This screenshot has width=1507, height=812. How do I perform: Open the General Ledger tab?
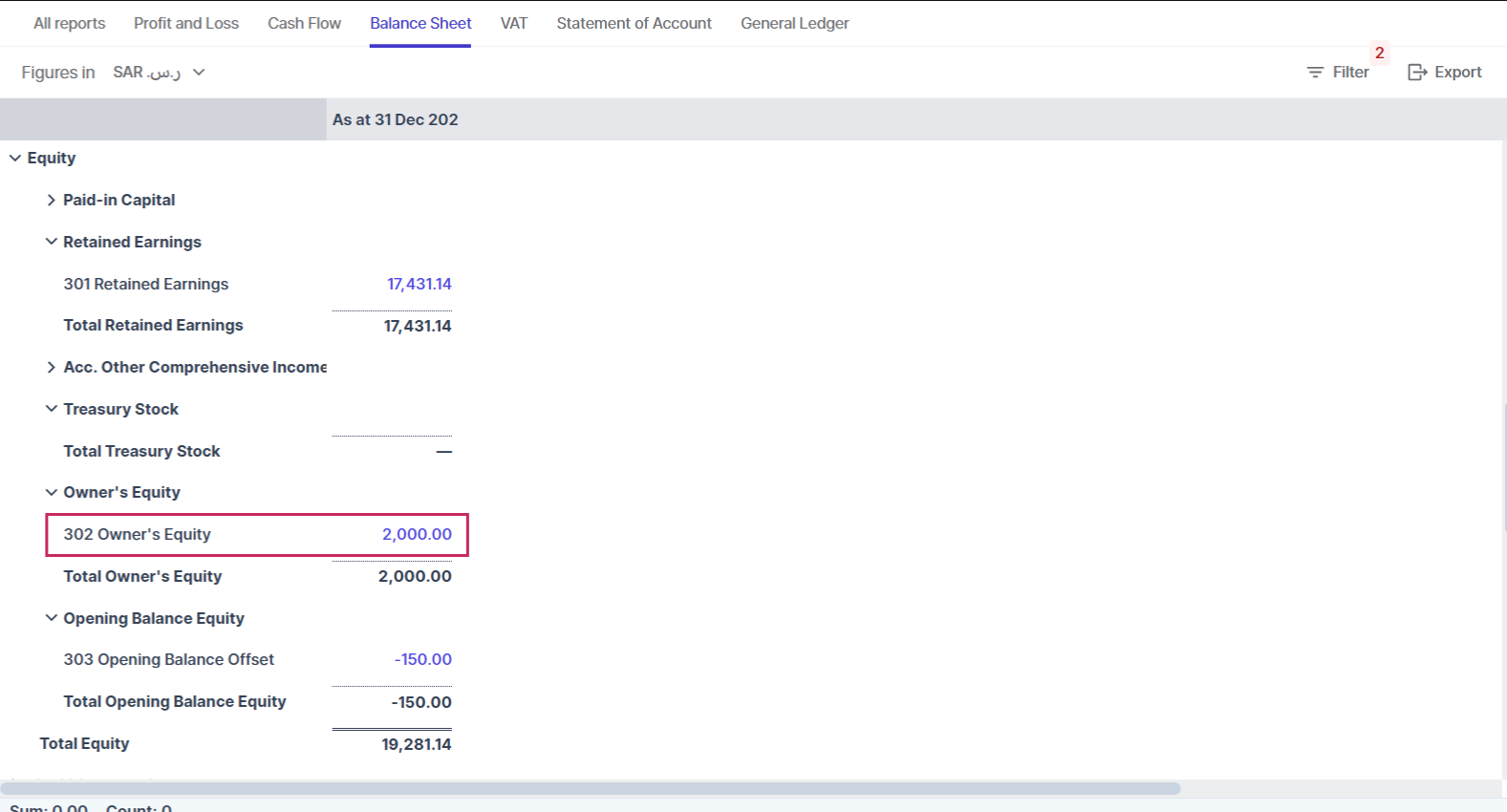[795, 23]
